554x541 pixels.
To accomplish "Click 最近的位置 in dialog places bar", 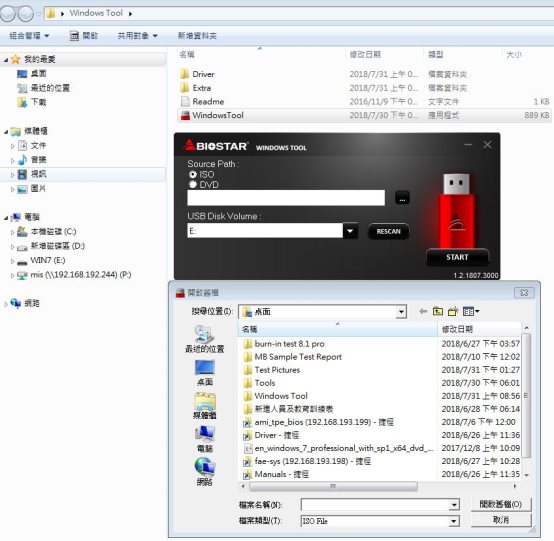I will click(205, 339).
